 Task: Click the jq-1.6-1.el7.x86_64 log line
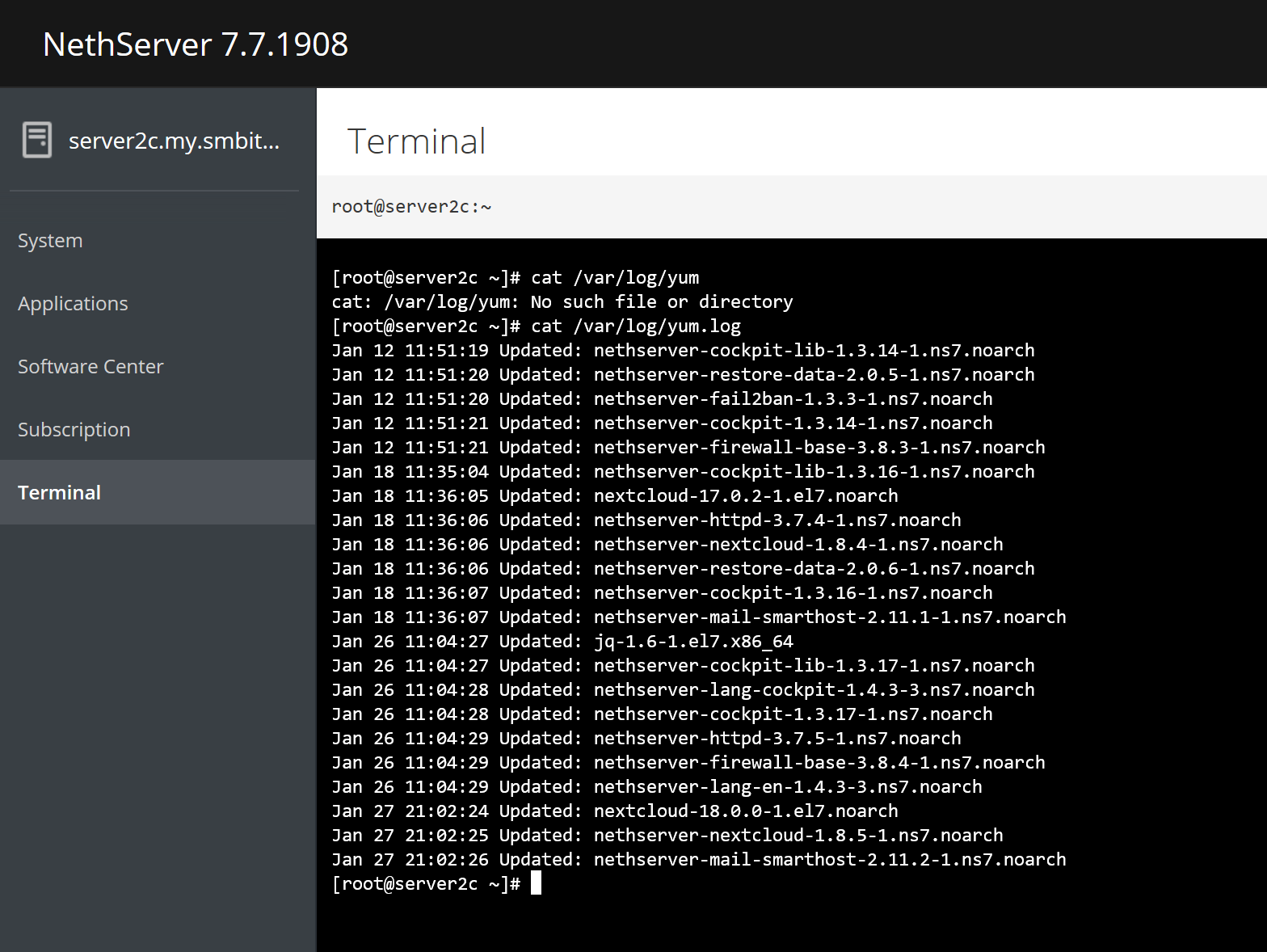(x=562, y=641)
